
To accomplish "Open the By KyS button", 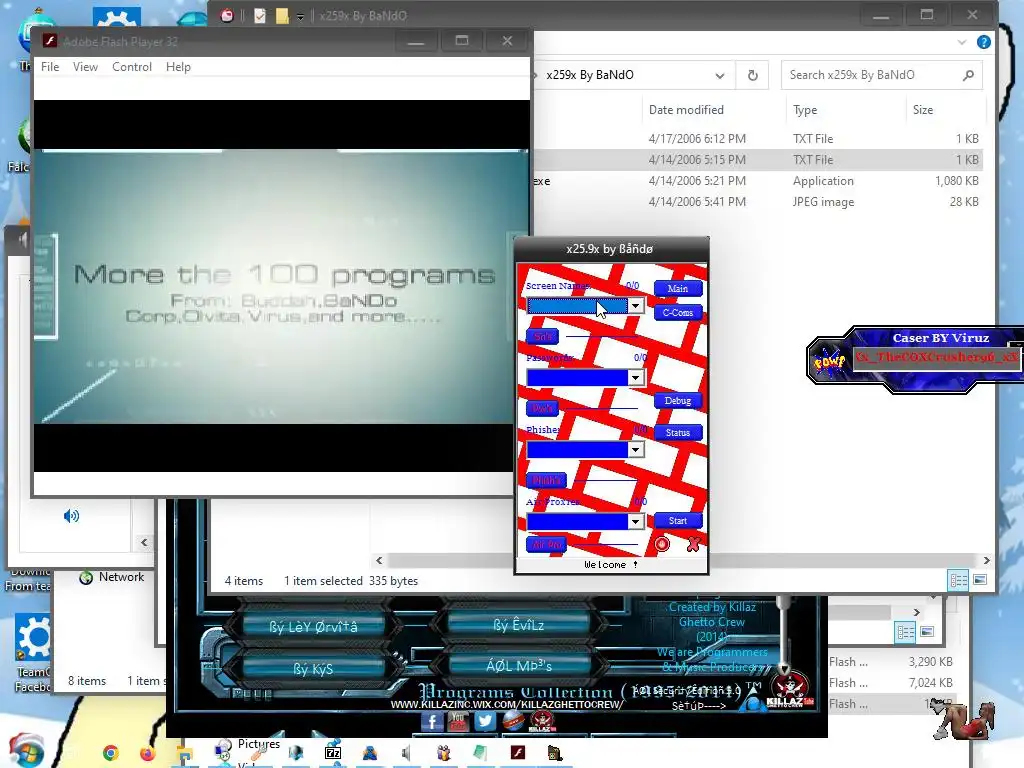I will pos(313,669).
